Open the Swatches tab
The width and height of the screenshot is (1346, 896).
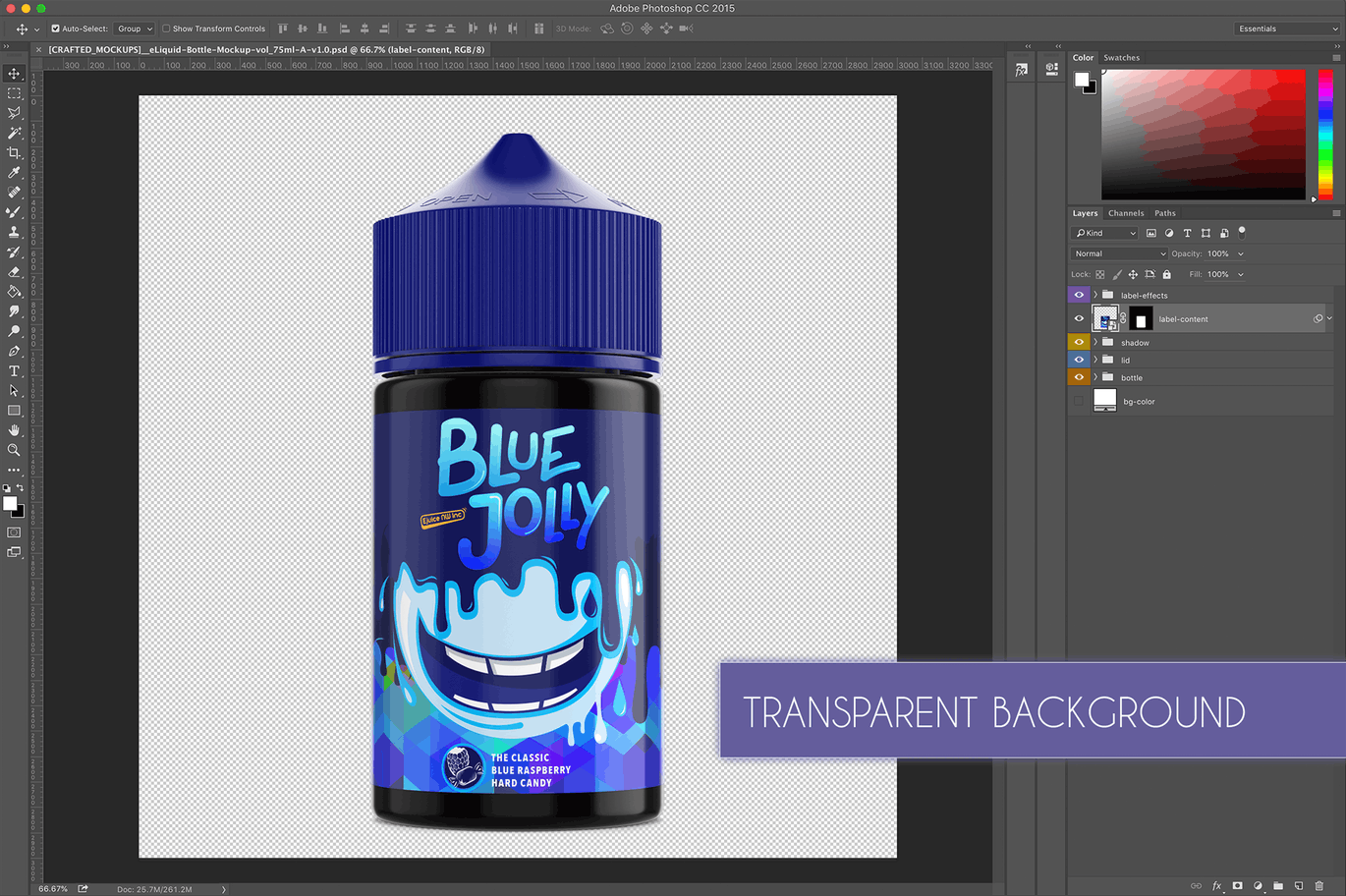1121,57
